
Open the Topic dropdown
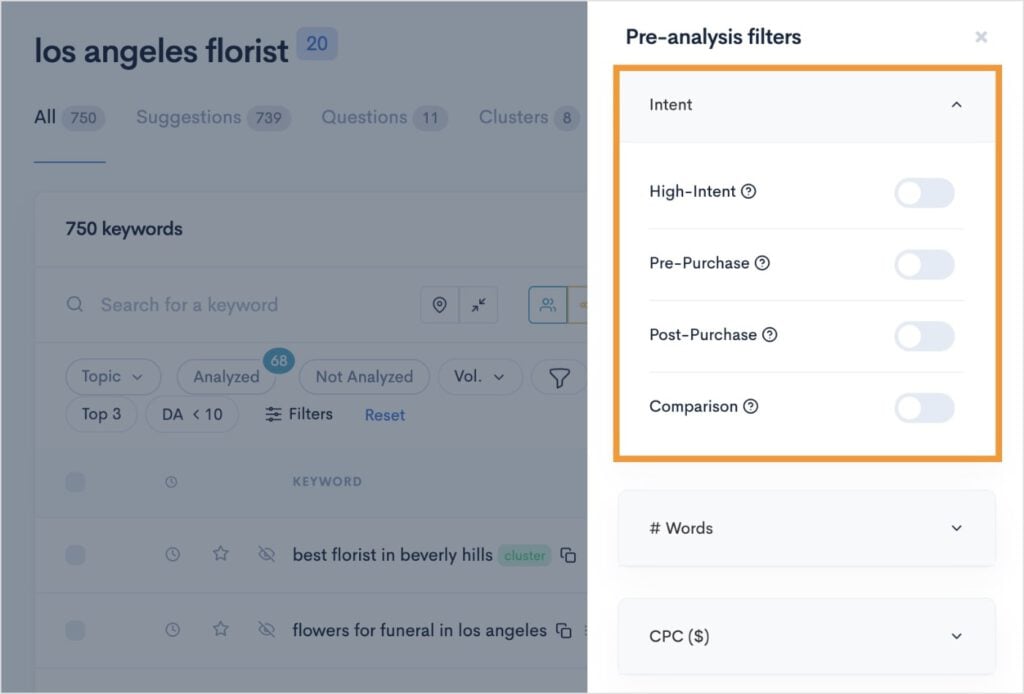pos(112,376)
